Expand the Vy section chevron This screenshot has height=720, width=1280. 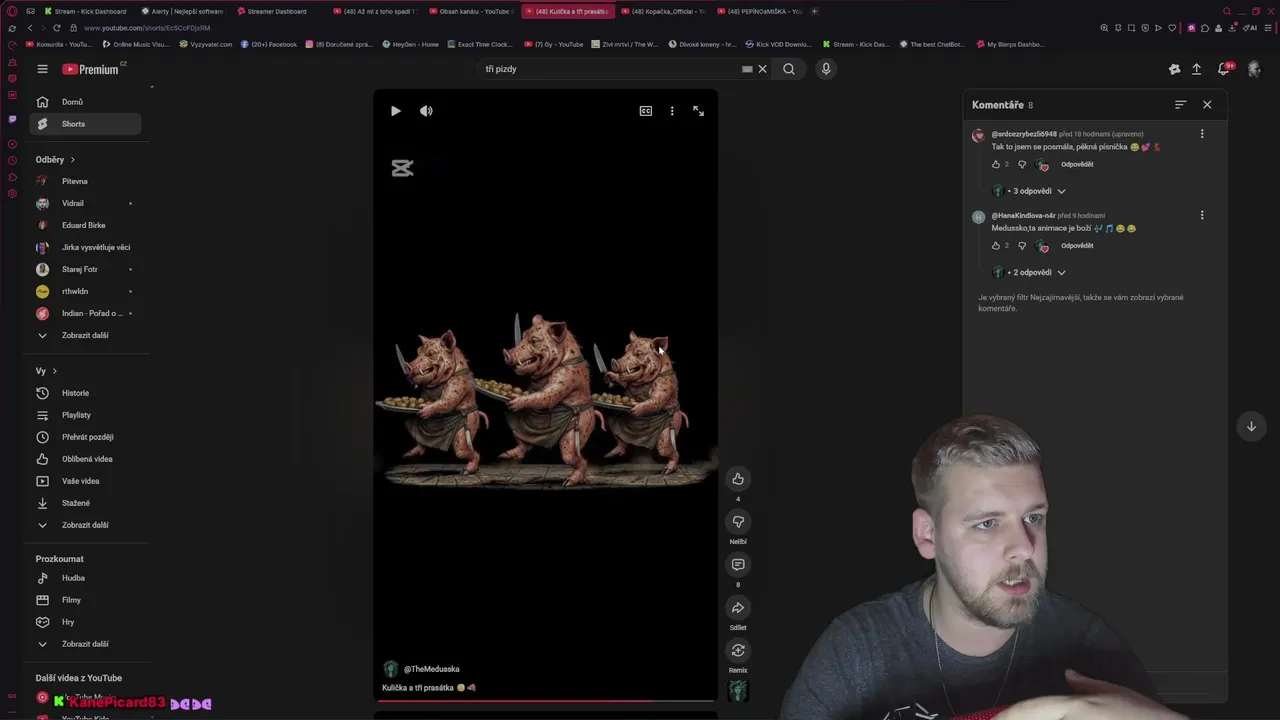pos(54,371)
